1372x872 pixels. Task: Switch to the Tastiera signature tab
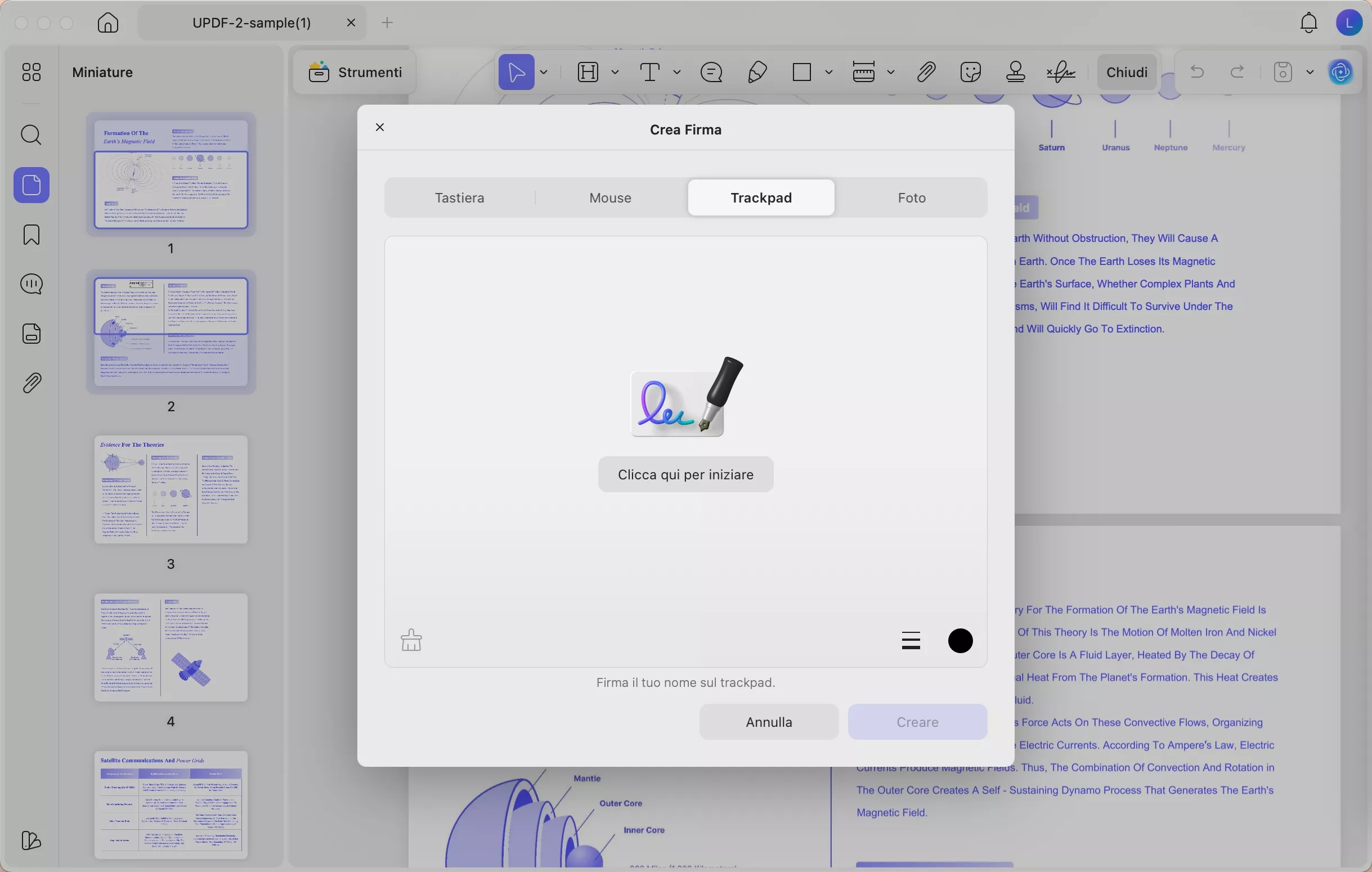tap(460, 197)
